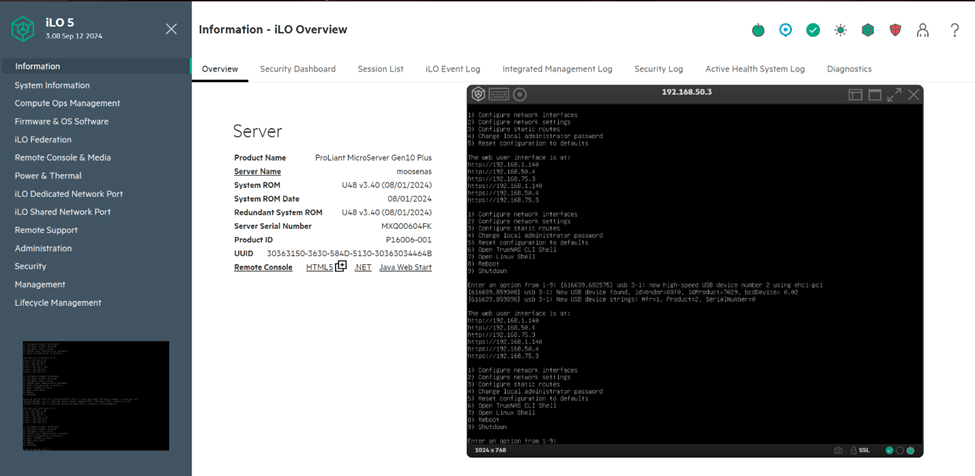Click the console power button icon

[x=910, y=450]
